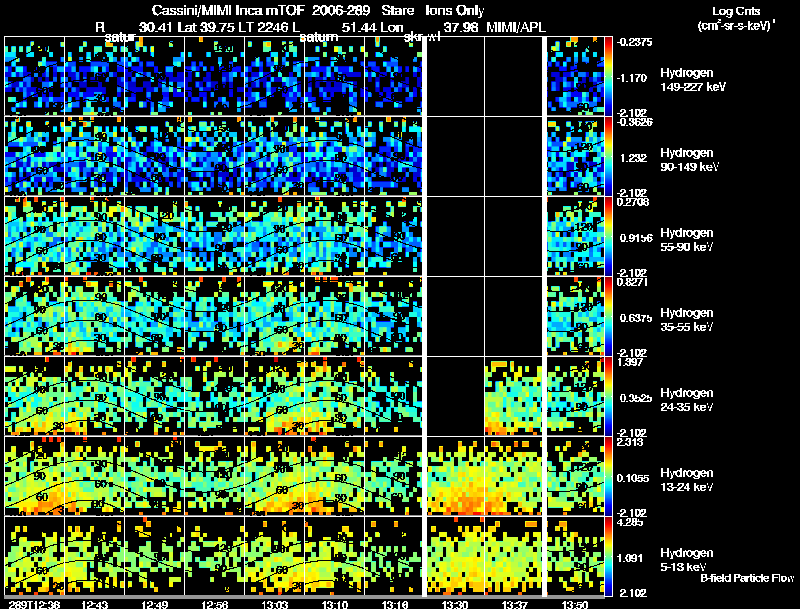Select the 149-227 keV panel at 13:50

click(x=574, y=76)
